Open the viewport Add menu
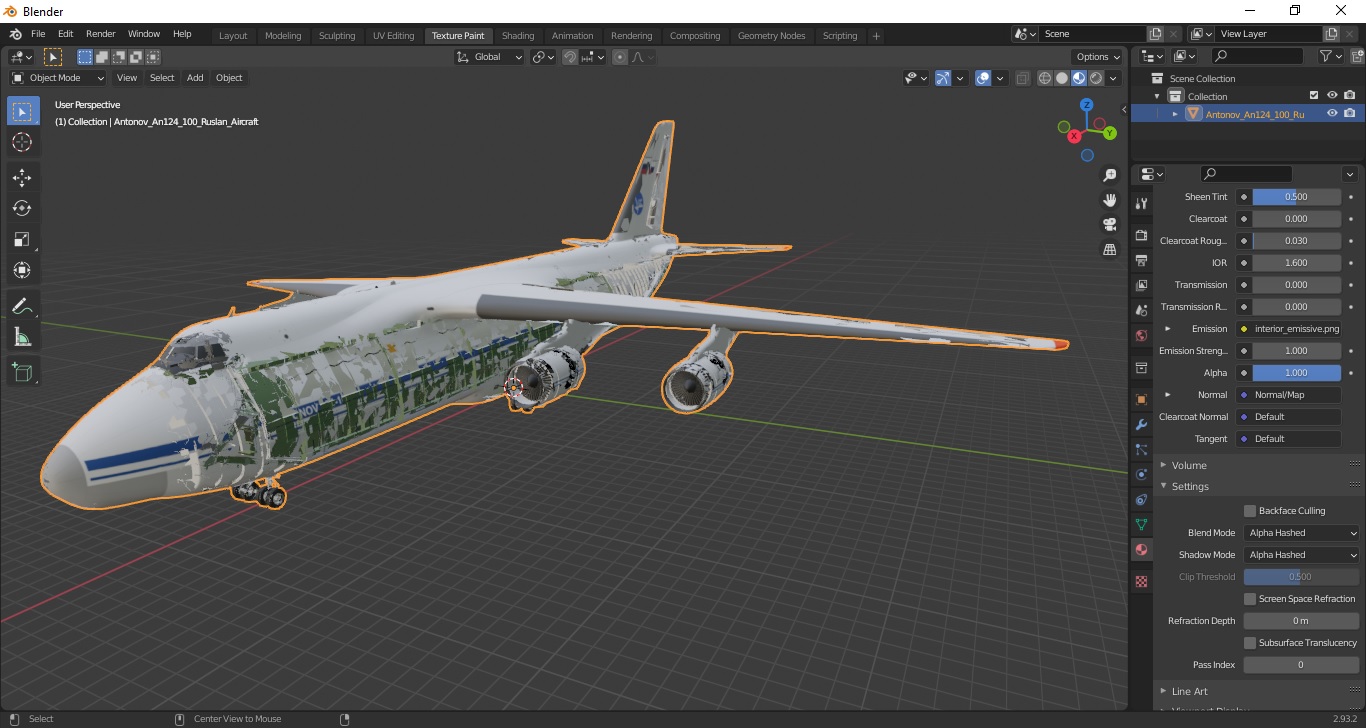This screenshot has height=728, width=1366. [195, 78]
